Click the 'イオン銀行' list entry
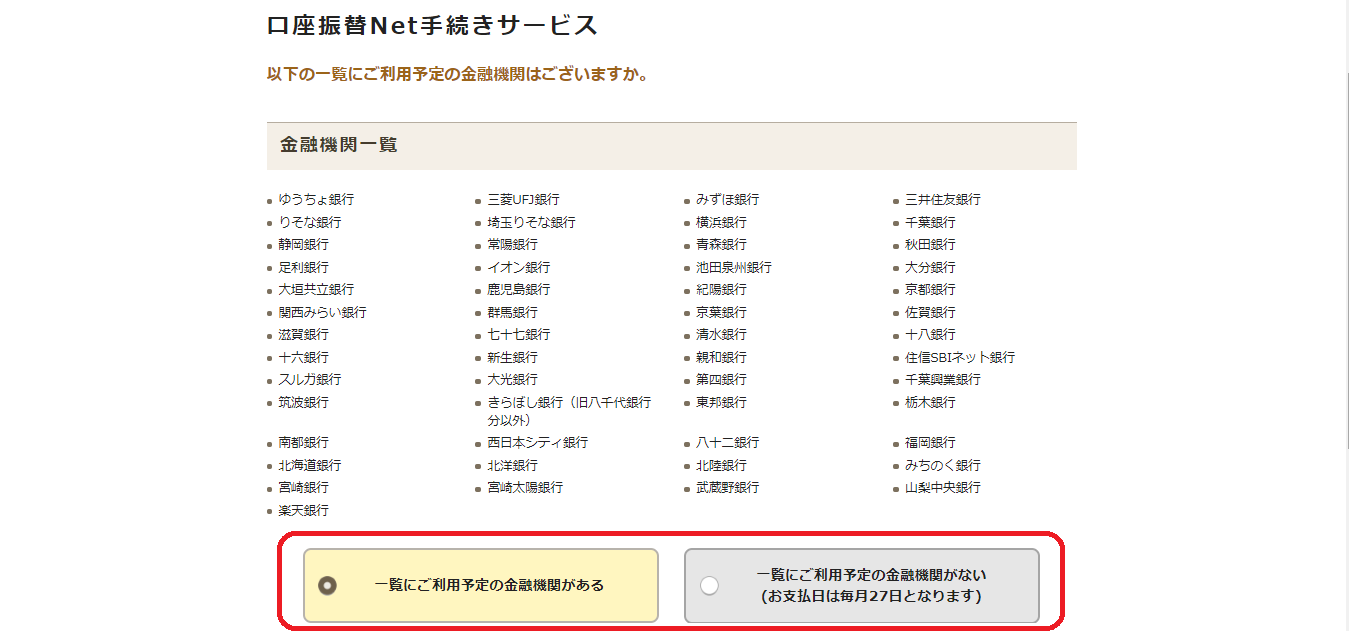 click(x=518, y=267)
